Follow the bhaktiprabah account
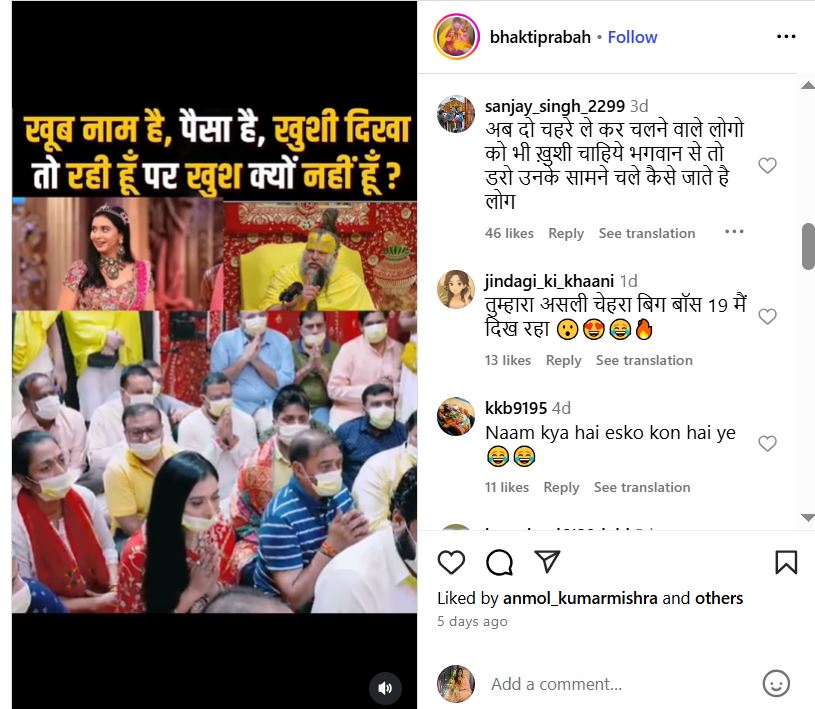The height and width of the screenshot is (709, 815). point(633,37)
